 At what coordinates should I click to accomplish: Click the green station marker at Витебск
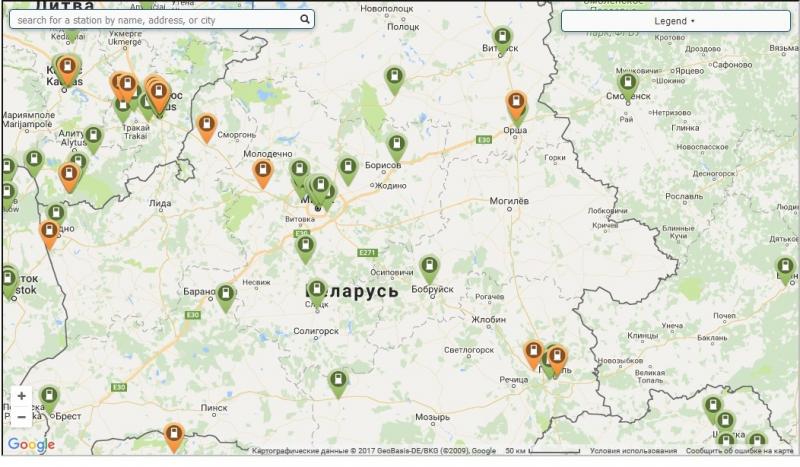pos(503,38)
